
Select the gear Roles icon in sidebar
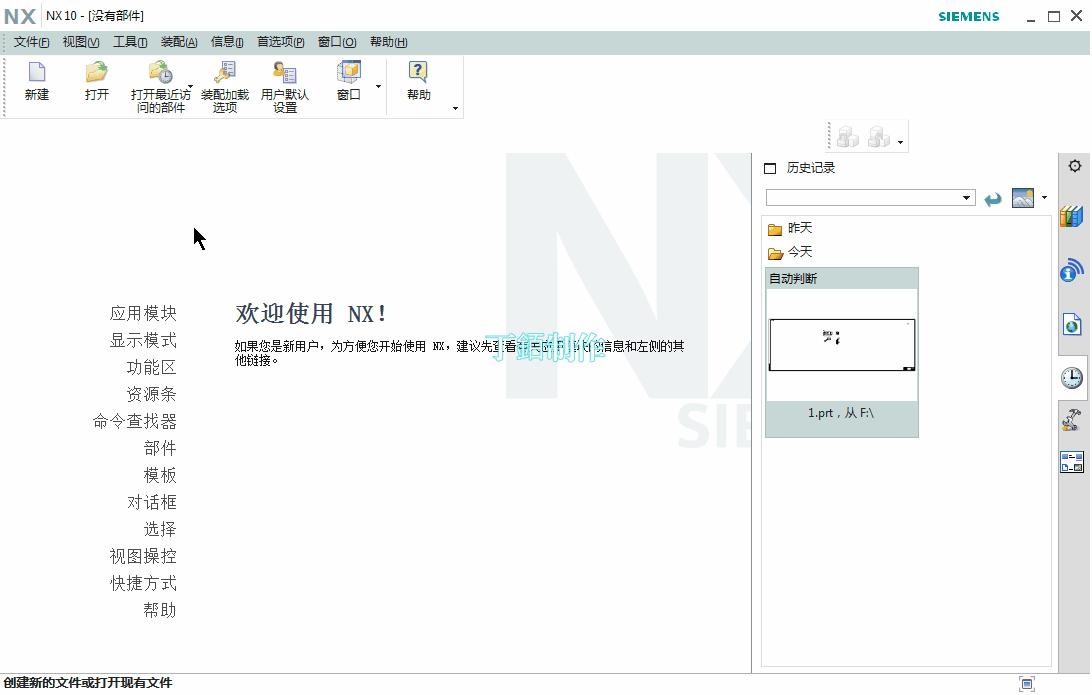coord(1073,167)
